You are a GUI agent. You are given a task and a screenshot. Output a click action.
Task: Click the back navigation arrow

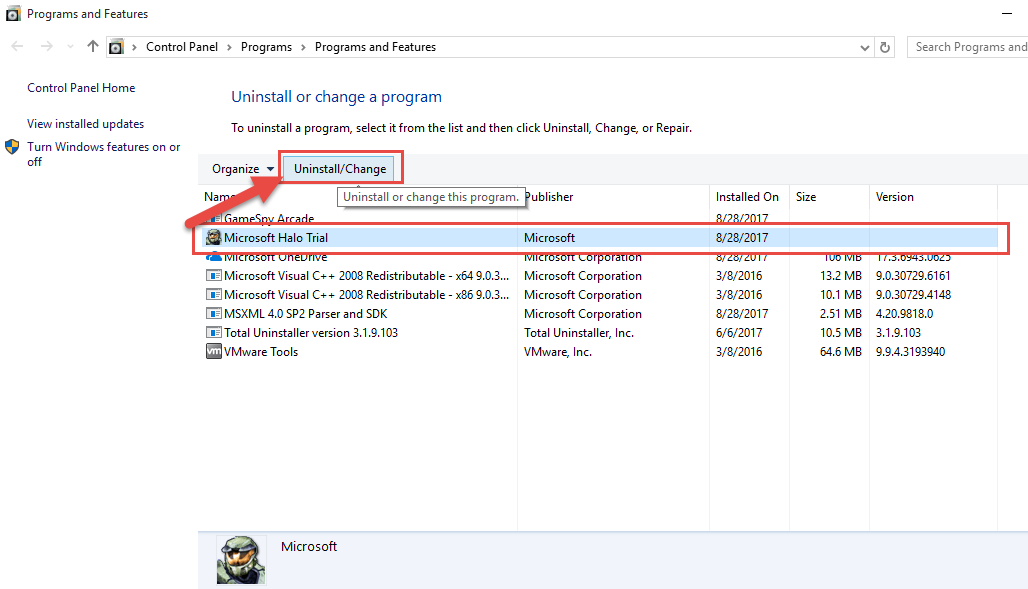[x=16, y=46]
